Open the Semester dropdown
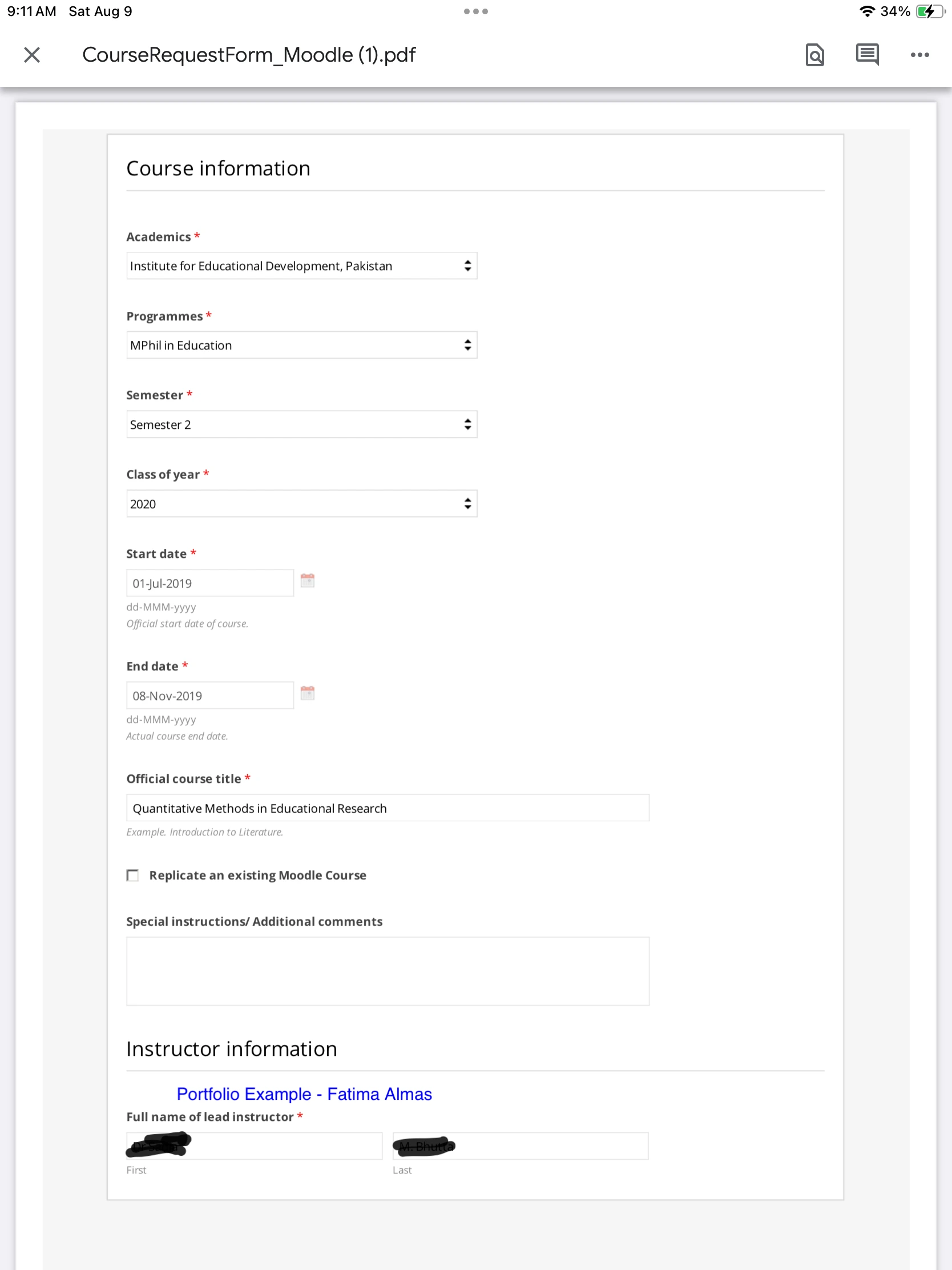This screenshot has width=952, height=1270. (x=301, y=424)
